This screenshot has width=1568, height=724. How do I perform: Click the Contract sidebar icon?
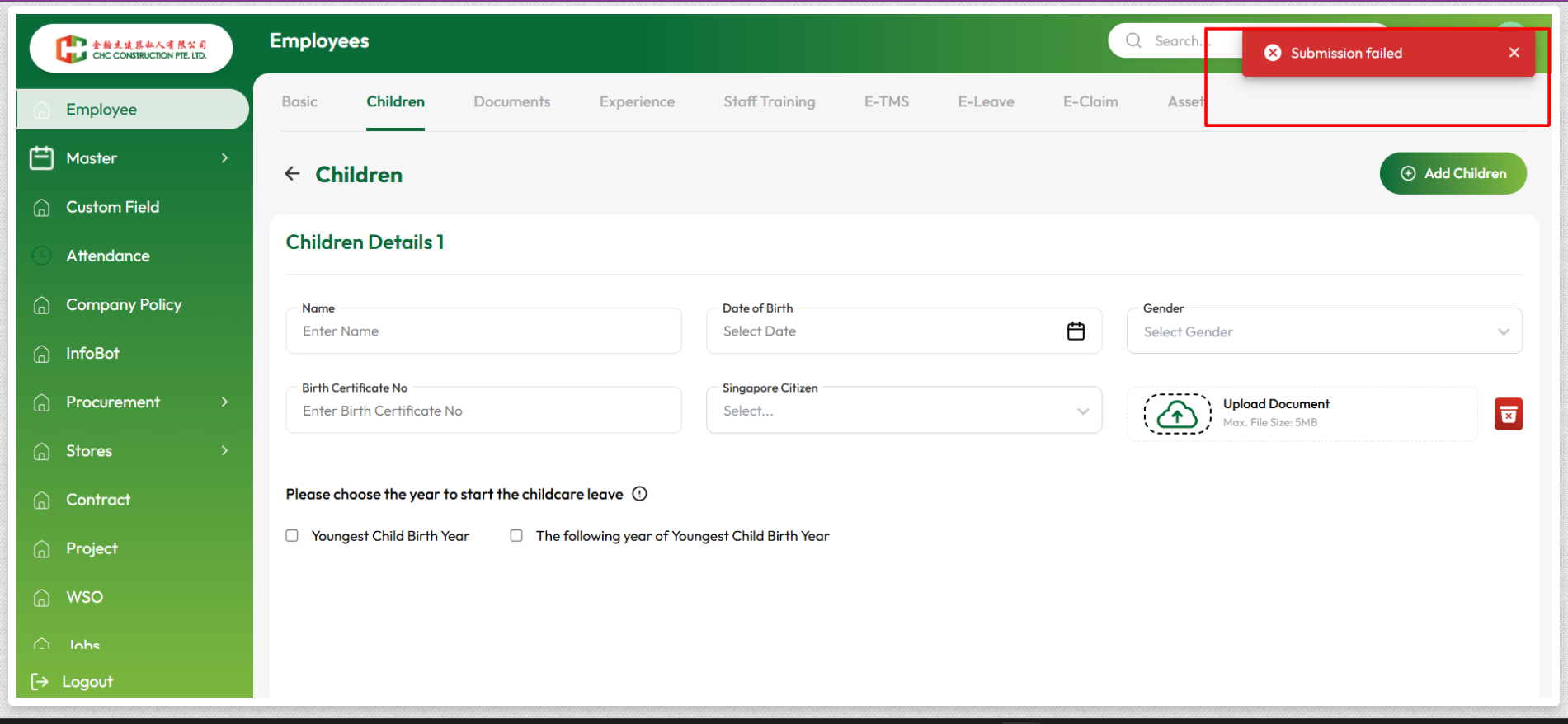42,500
